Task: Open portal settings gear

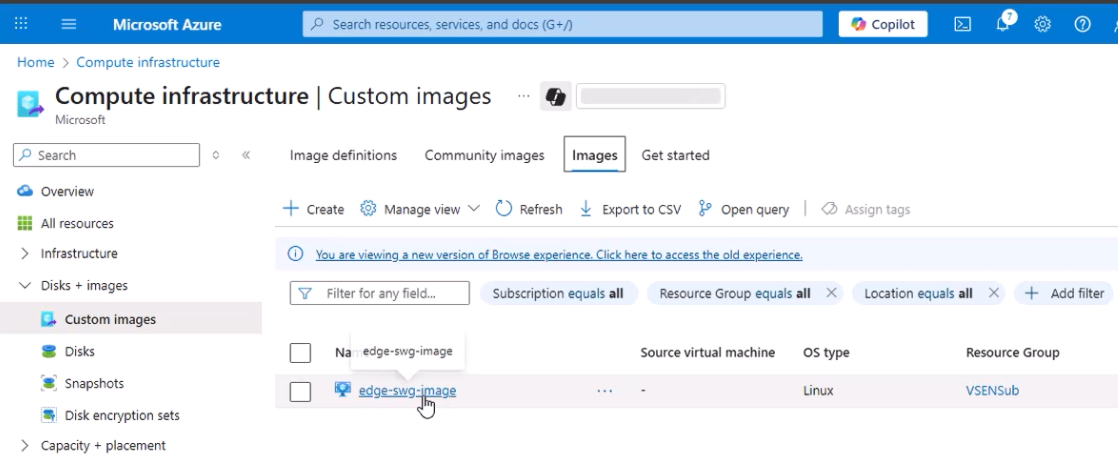Action: tap(1042, 24)
